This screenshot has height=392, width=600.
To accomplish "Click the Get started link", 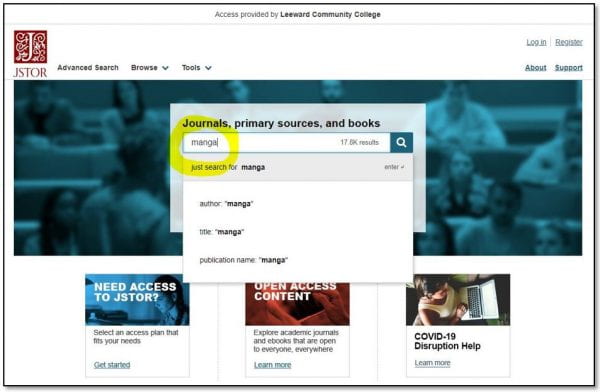I will point(112,365).
